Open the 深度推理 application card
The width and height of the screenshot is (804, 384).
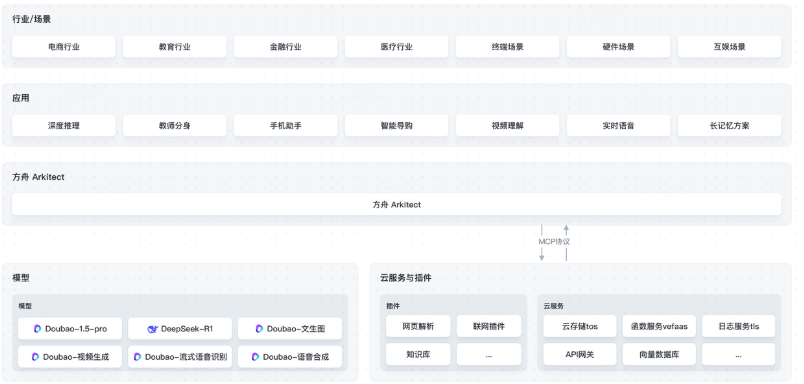pyautogui.click(x=64, y=125)
